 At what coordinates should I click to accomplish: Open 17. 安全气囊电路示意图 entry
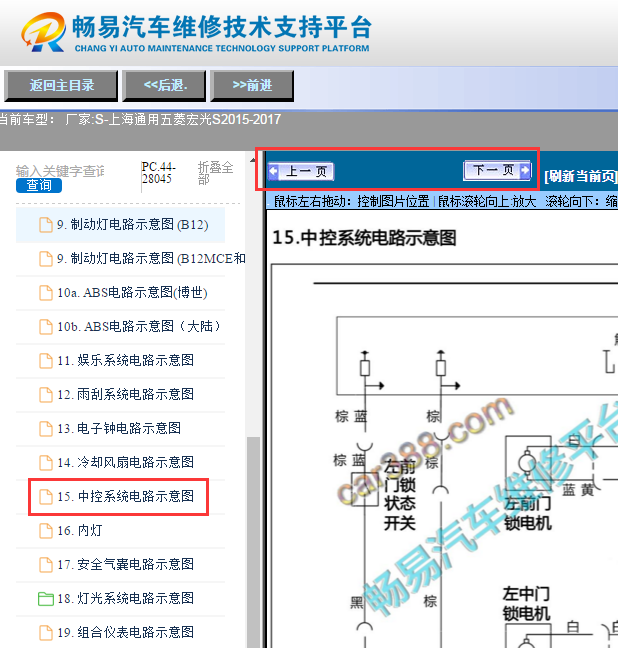coord(126,565)
